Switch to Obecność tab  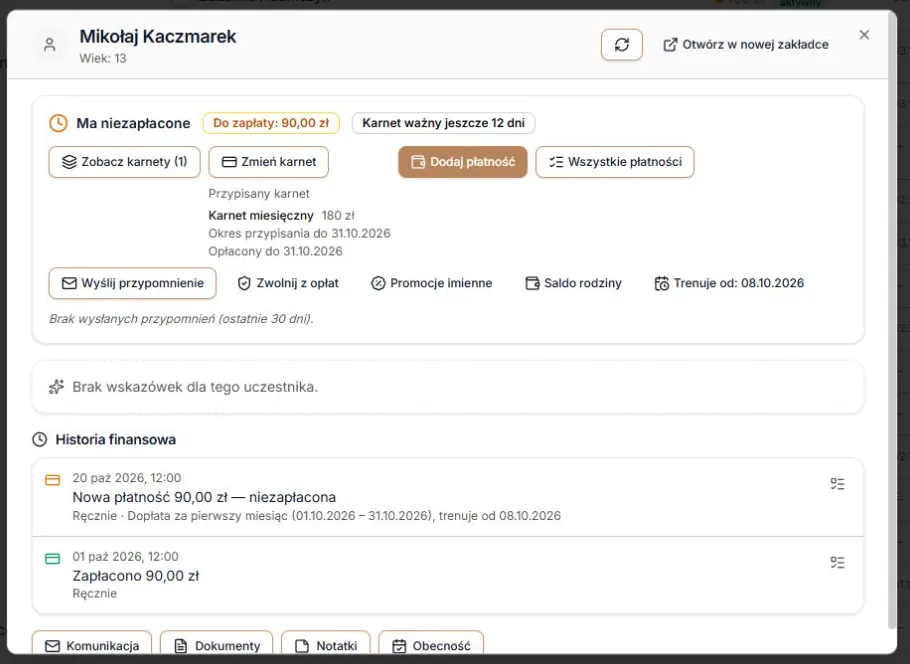point(431,645)
